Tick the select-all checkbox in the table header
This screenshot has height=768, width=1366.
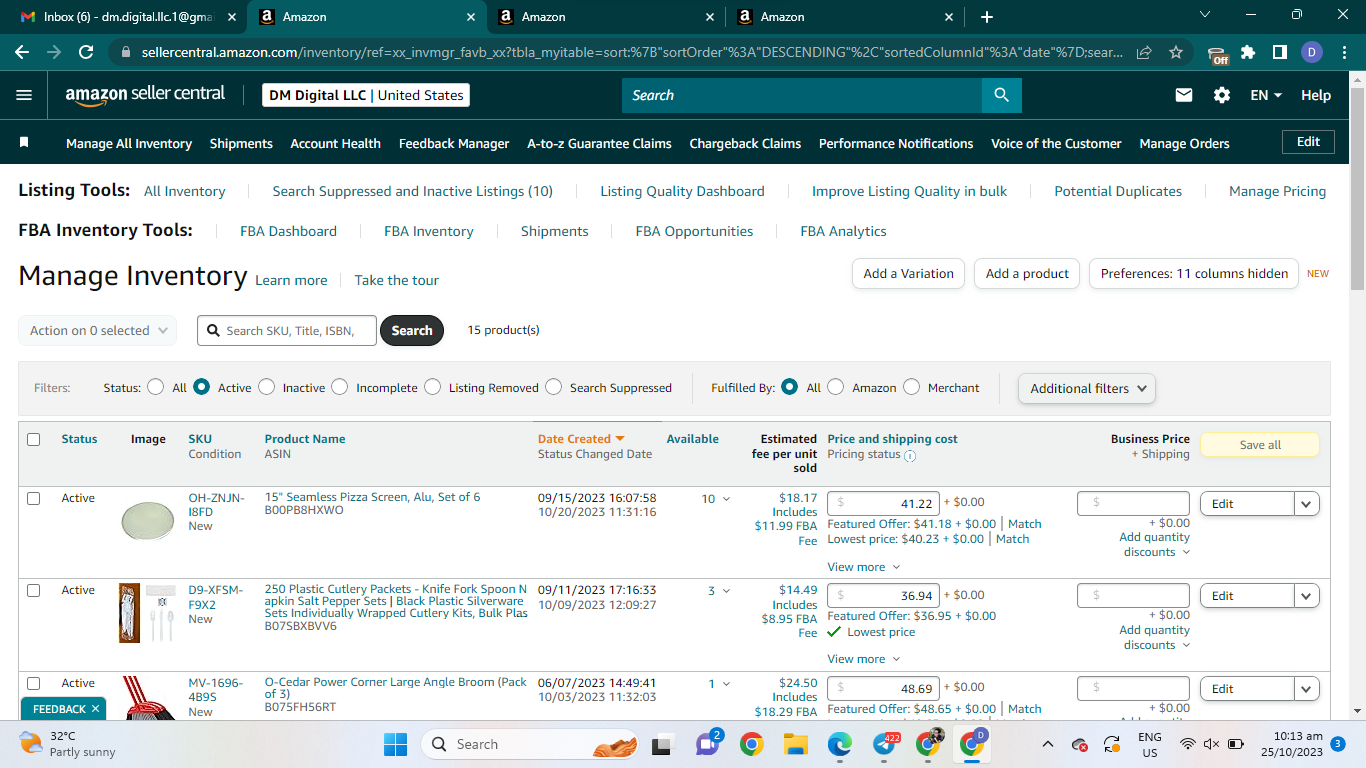point(34,439)
